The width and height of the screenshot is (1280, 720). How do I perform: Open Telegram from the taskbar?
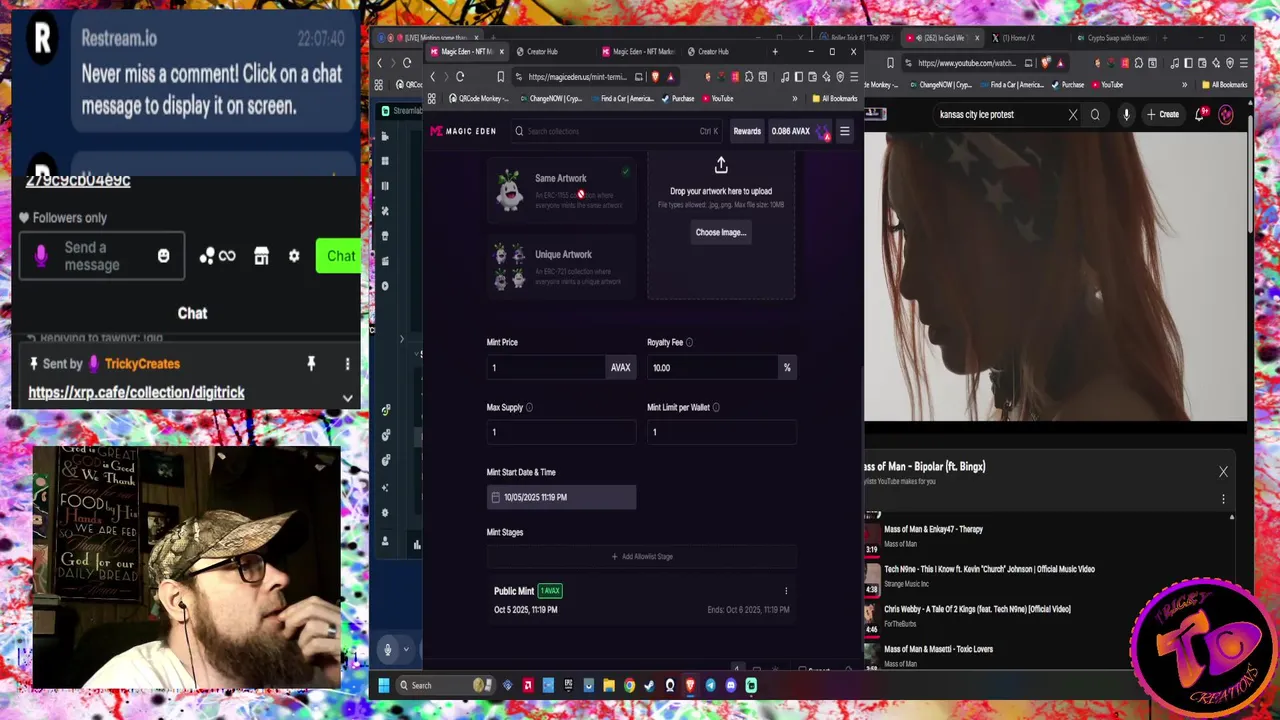tap(711, 685)
